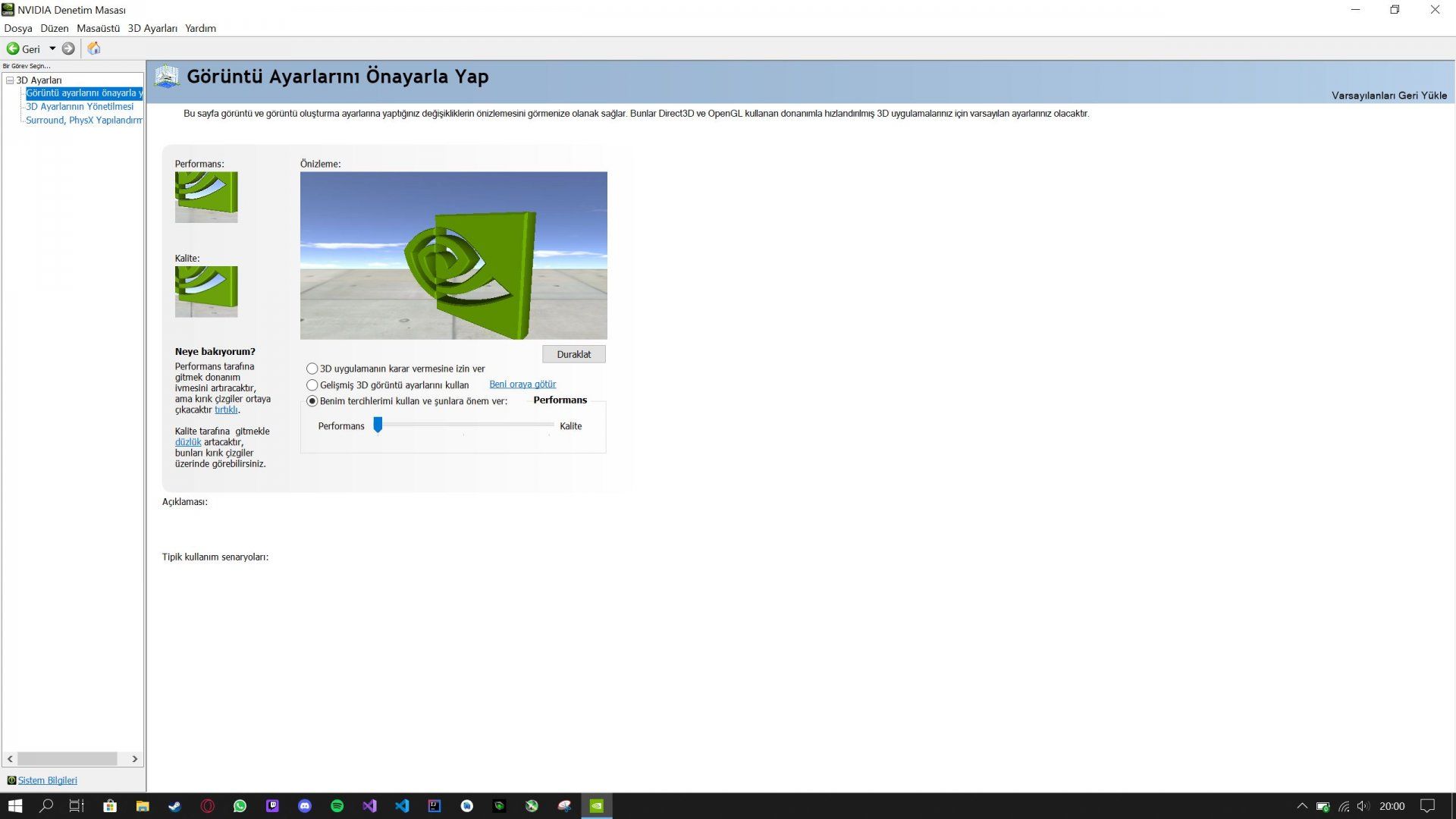Screen dimensions: 1456x819
Task: Click the Performans–Kalite slider handle
Action: point(378,425)
